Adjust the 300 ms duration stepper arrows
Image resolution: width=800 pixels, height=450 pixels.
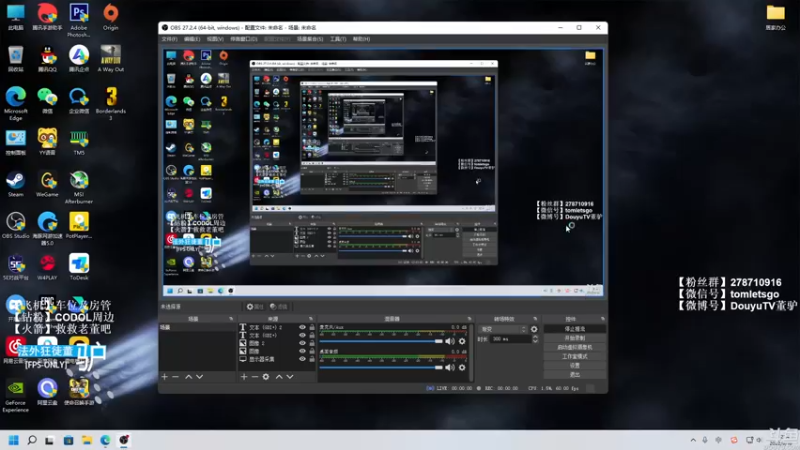pyautogui.click(x=535, y=339)
